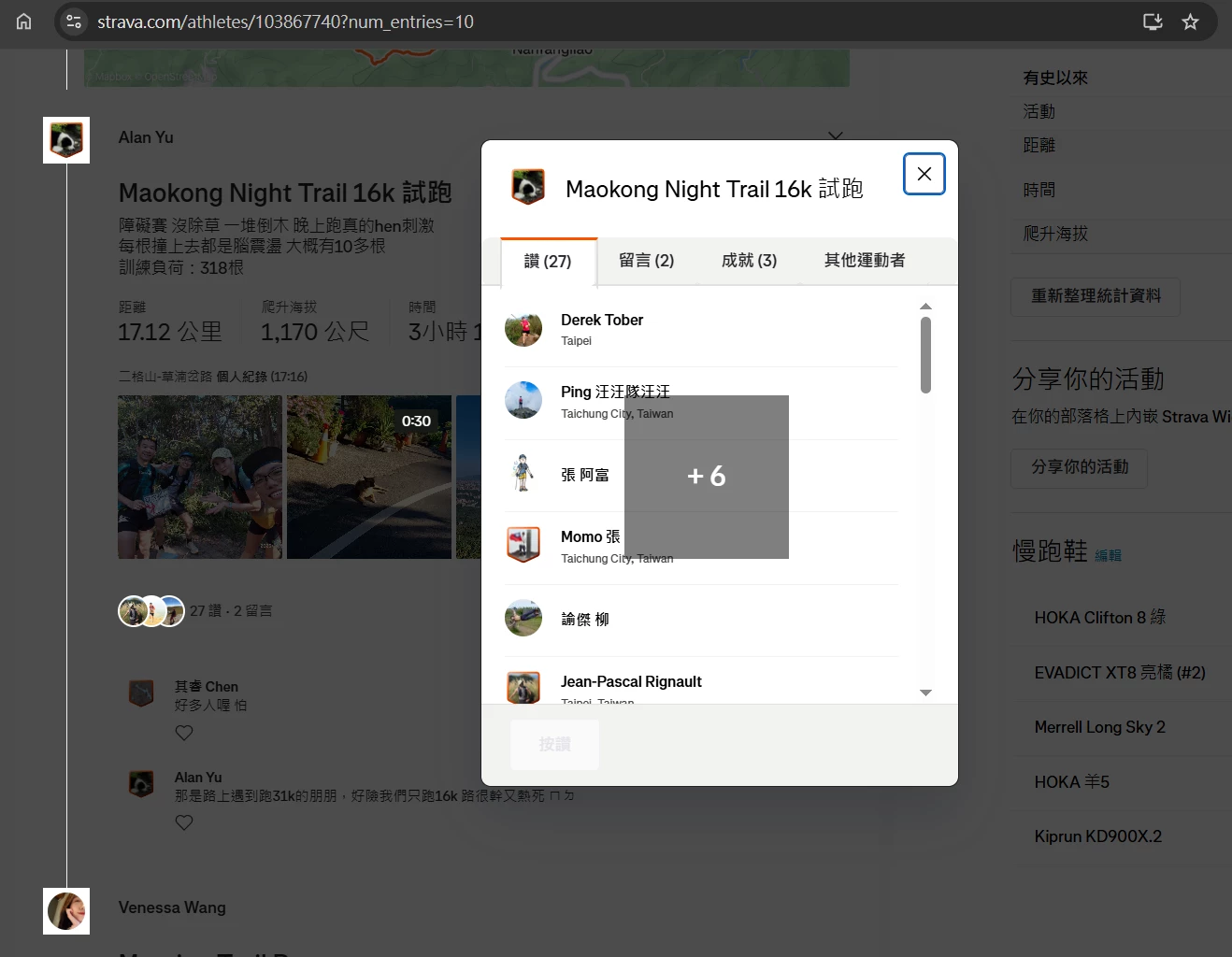Viewport: 1232px width, 957px height.
Task: Play the 0:30 activity video thumbnail
Action: [x=369, y=477]
